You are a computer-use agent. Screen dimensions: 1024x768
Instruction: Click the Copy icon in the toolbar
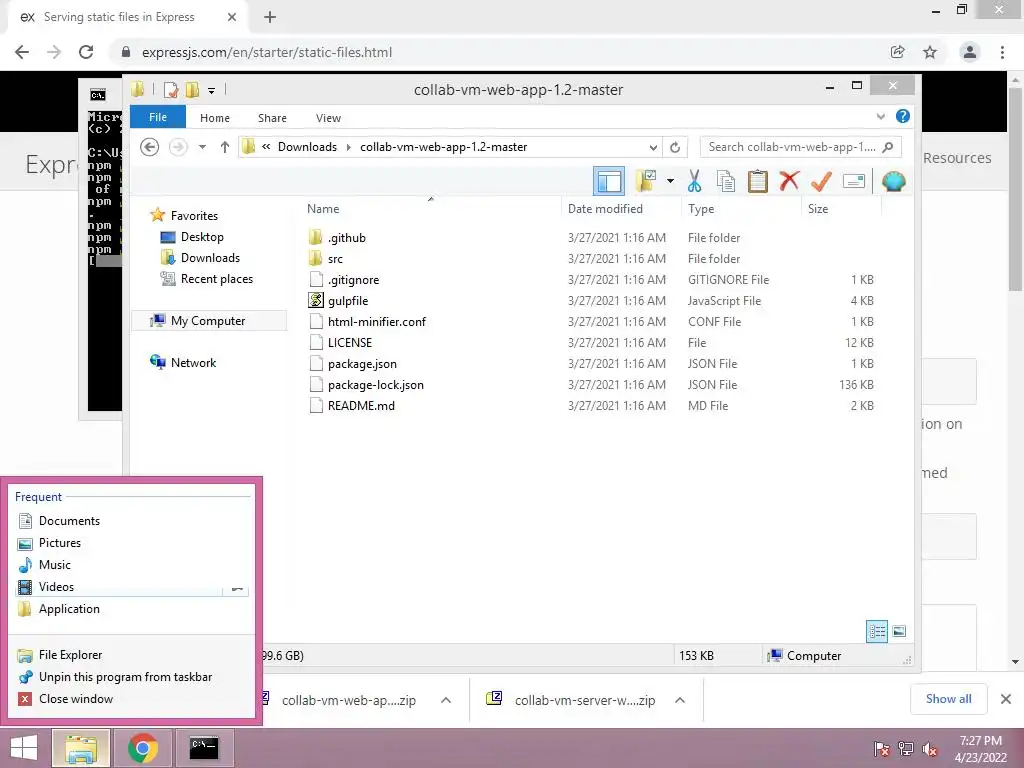726,181
